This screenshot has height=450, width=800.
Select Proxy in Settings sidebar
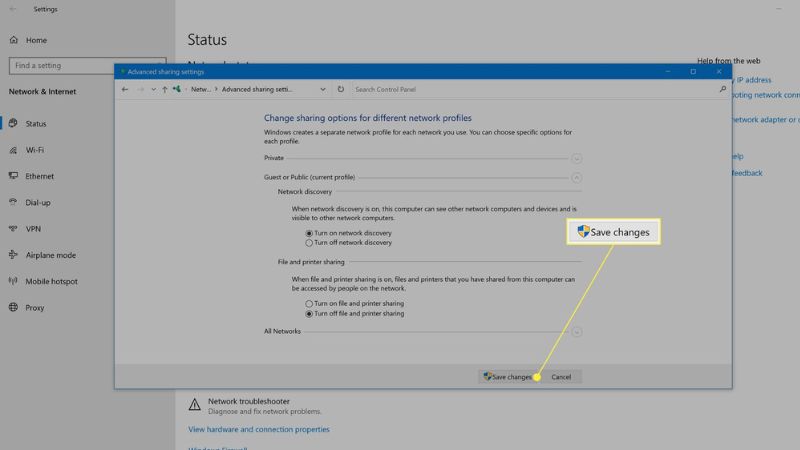pyautogui.click(x=34, y=308)
